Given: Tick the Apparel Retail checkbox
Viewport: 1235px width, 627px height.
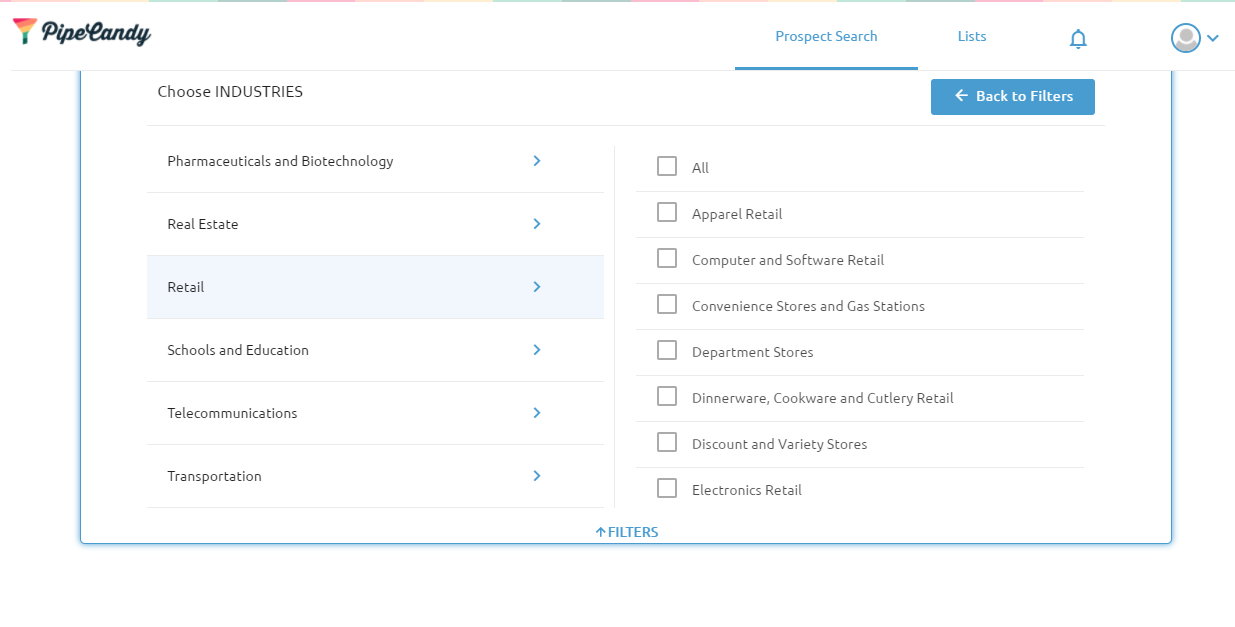Looking at the screenshot, I should coord(667,213).
